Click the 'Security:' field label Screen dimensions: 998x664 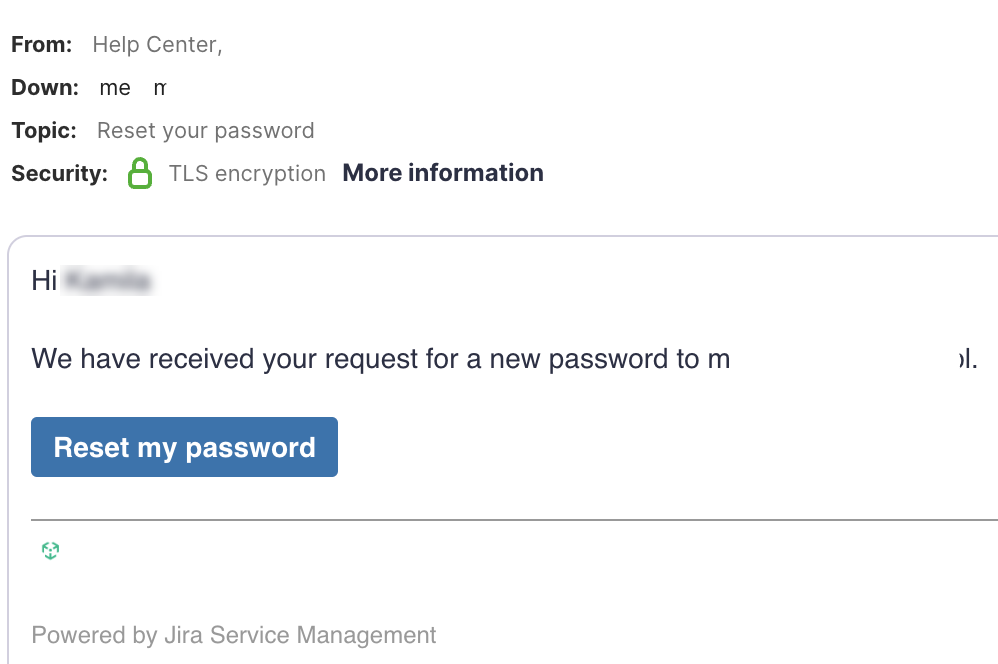[x=59, y=174]
